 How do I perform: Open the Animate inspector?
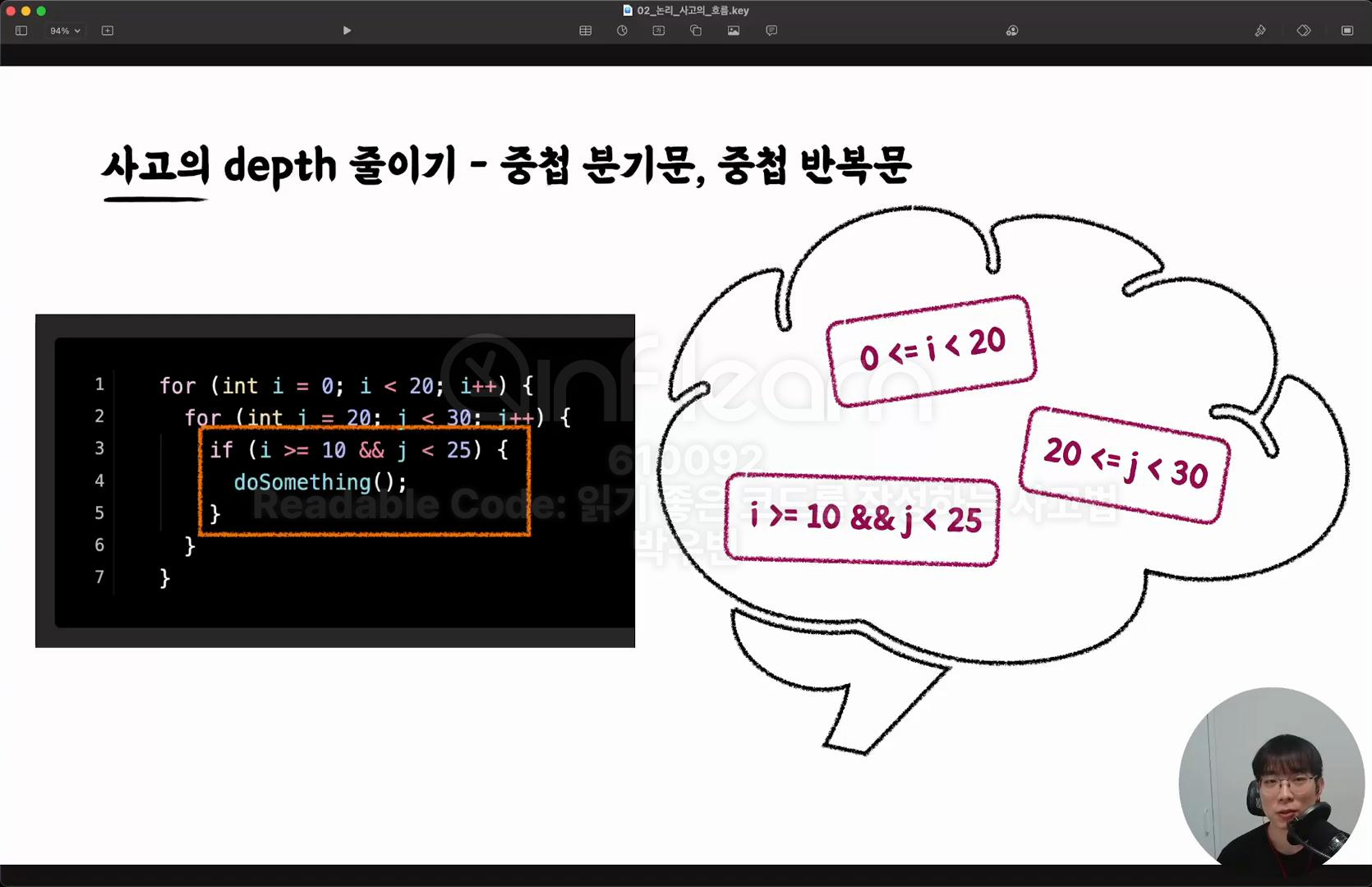[1304, 30]
